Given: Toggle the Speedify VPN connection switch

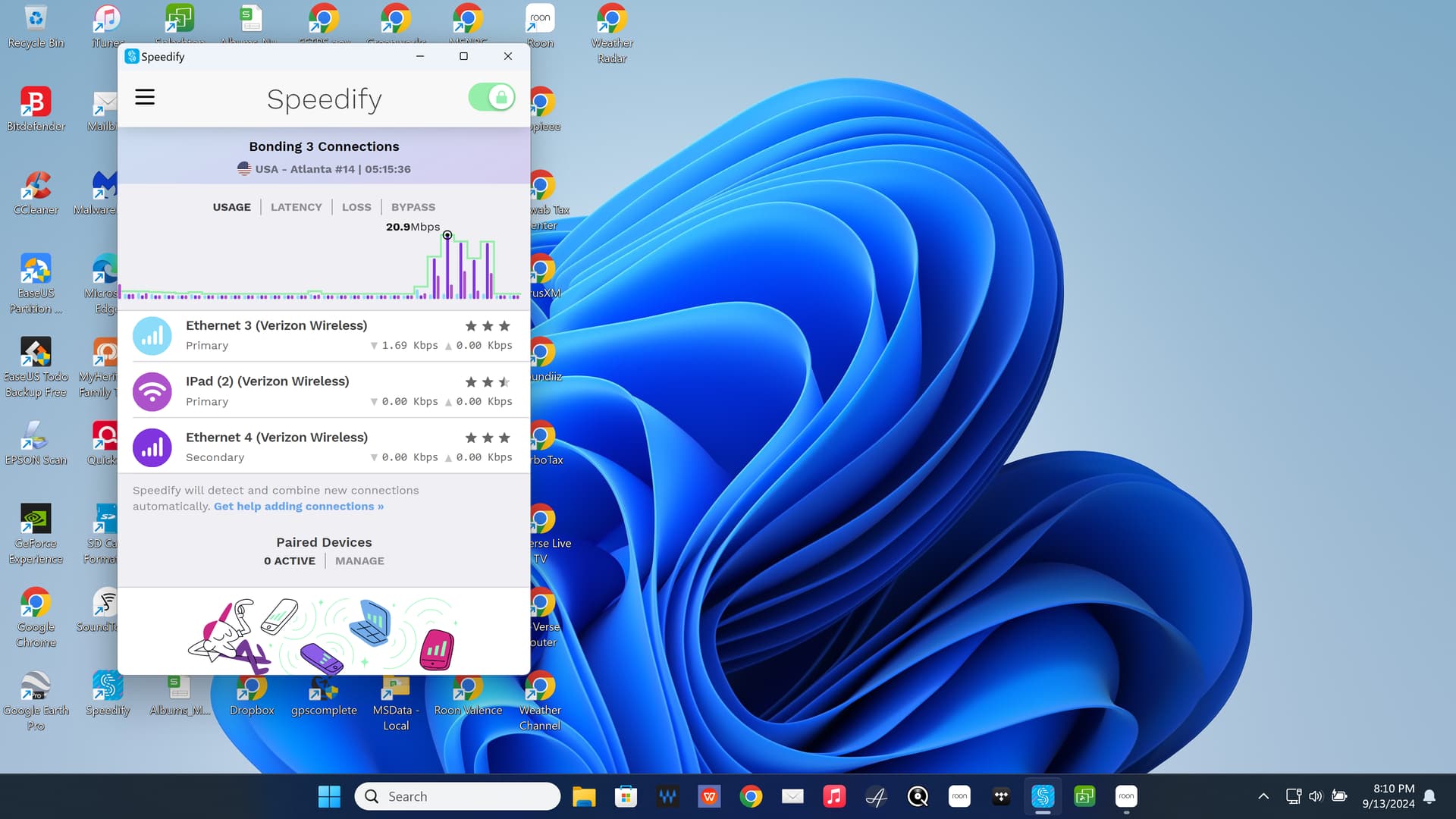Looking at the screenshot, I should [491, 97].
